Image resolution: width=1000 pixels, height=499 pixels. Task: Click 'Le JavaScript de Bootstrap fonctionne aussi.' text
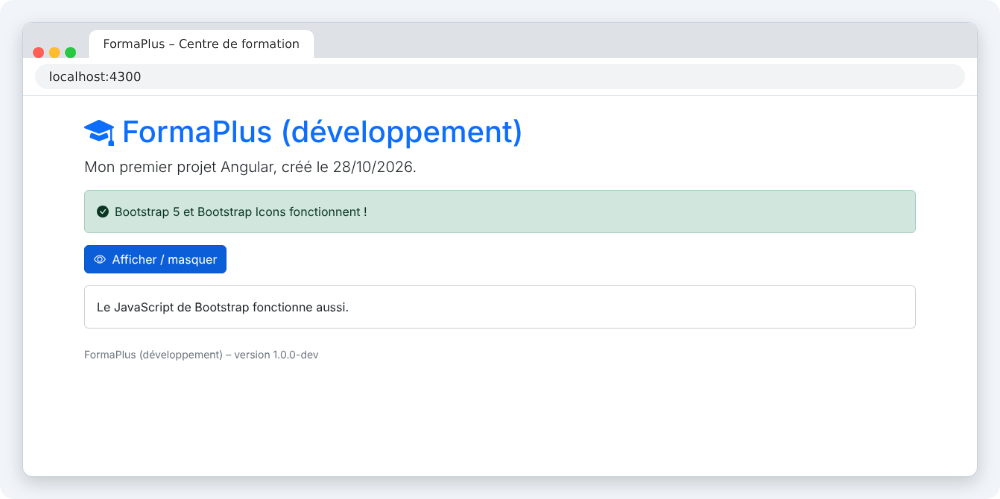pos(223,307)
